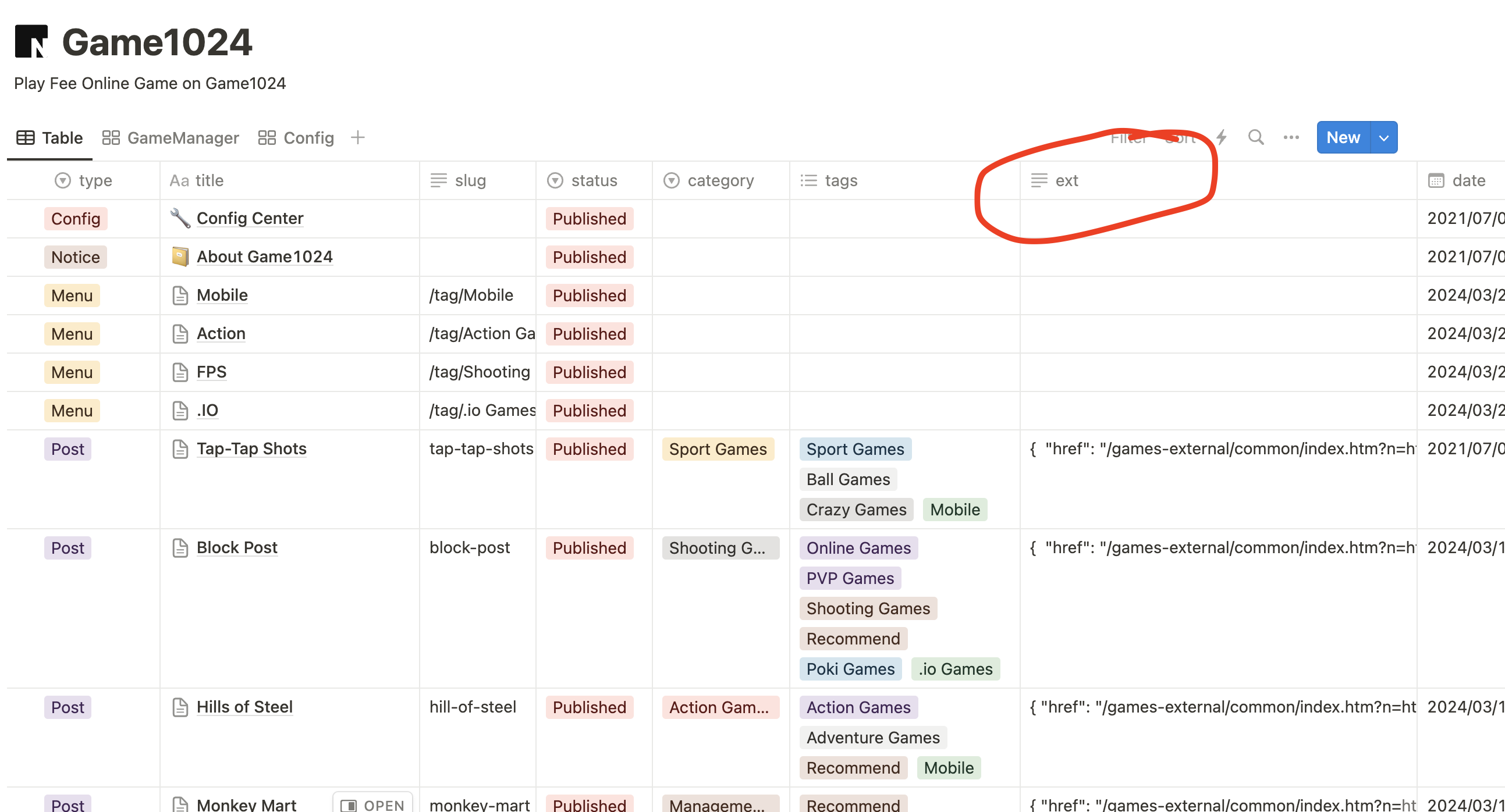The image size is (1505, 812).
Task: Click the Aa icon in the title column header
Action: click(x=179, y=181)
